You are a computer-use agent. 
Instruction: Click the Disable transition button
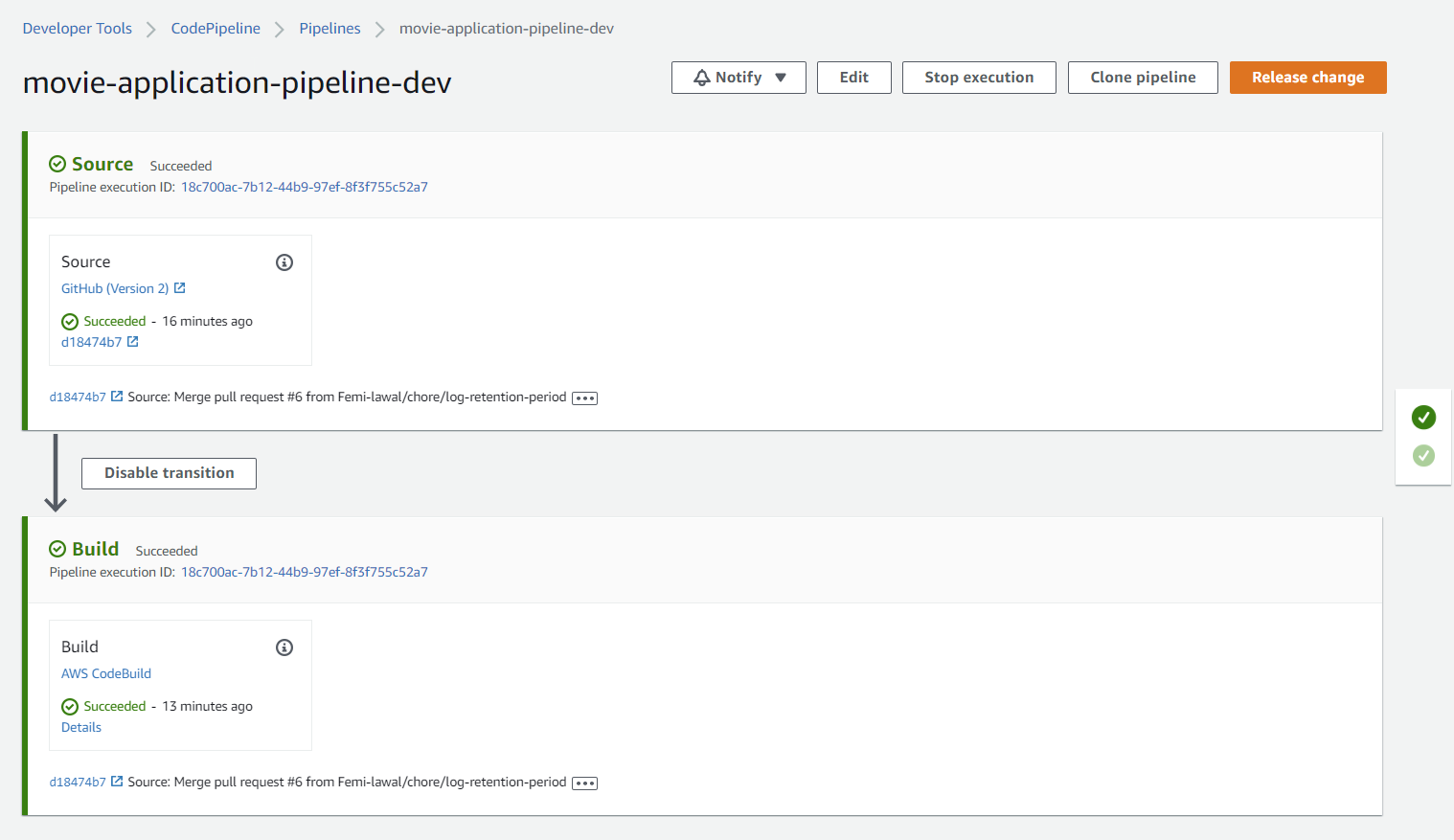(x=169, y=473)
